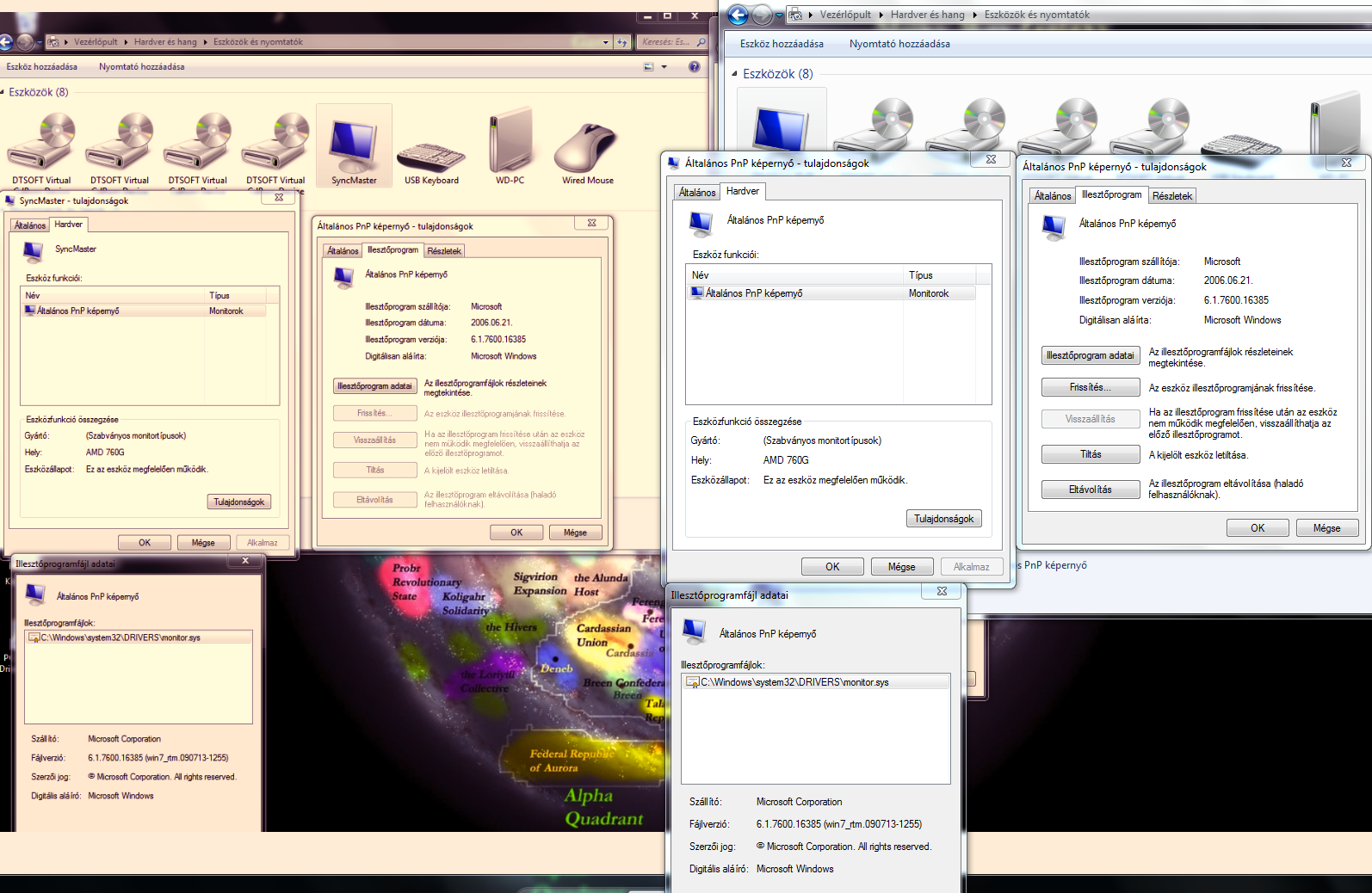Open recent pages dropdown beside right Forward button
Image resolution: width=1372 pixels, height=893 pixels.
[779, 15]
